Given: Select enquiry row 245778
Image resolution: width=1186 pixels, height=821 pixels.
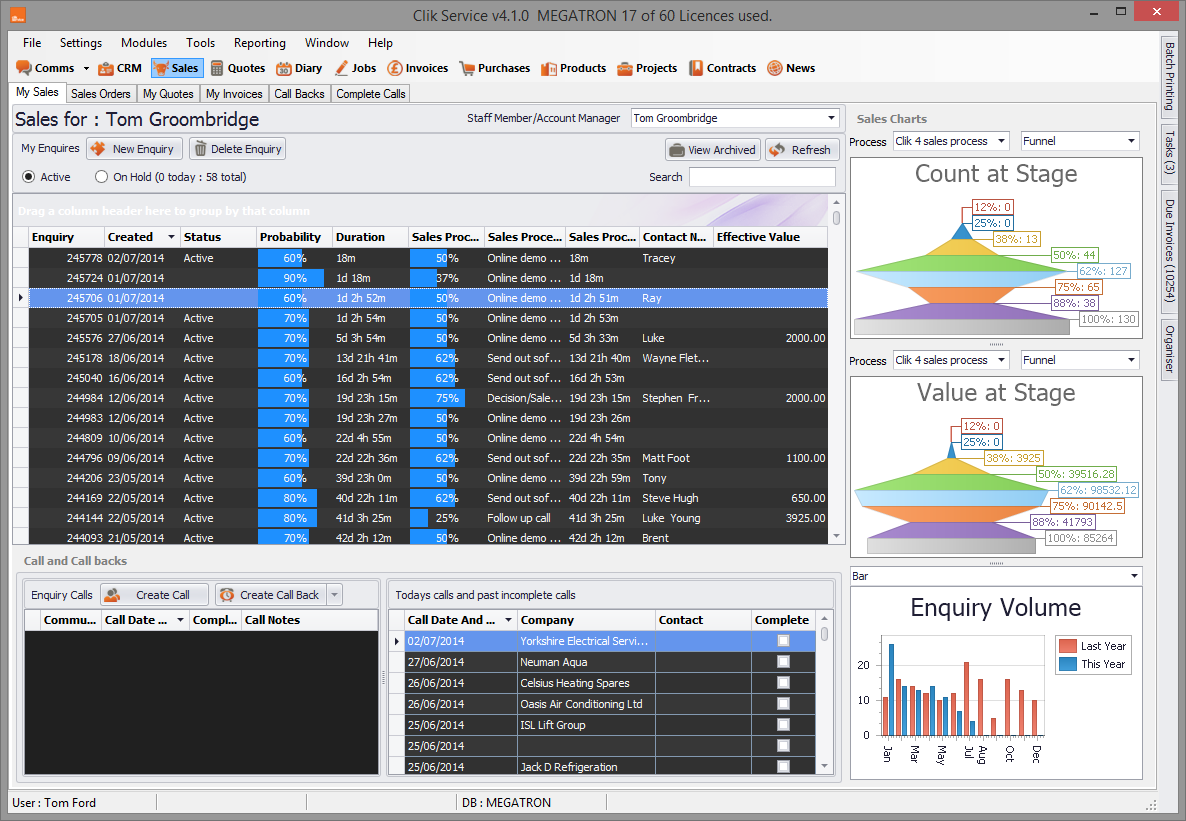Looking at the screenshot, I should coord(428,258).
